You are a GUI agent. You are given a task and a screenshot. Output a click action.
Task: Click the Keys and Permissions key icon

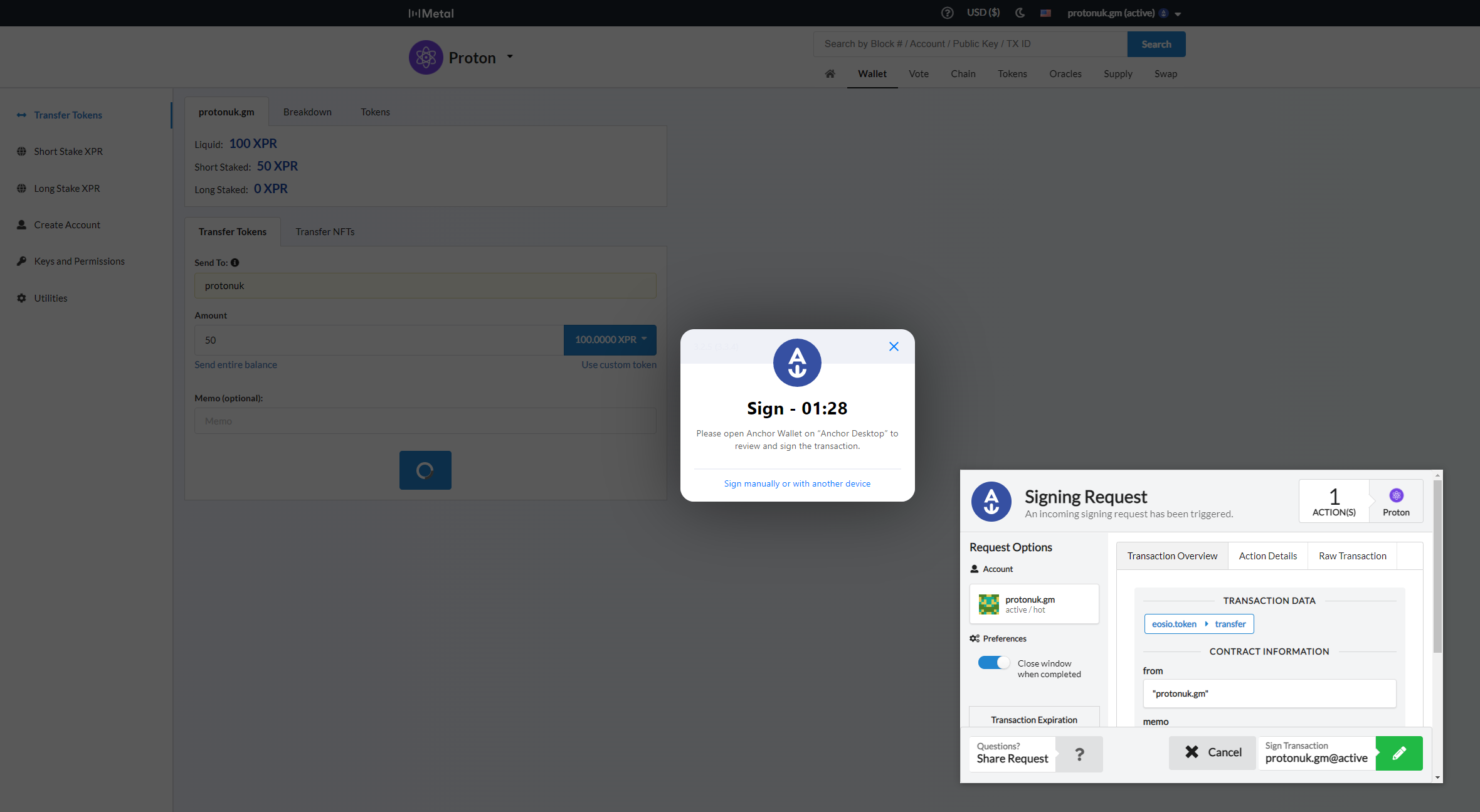[x=21, y=261]
